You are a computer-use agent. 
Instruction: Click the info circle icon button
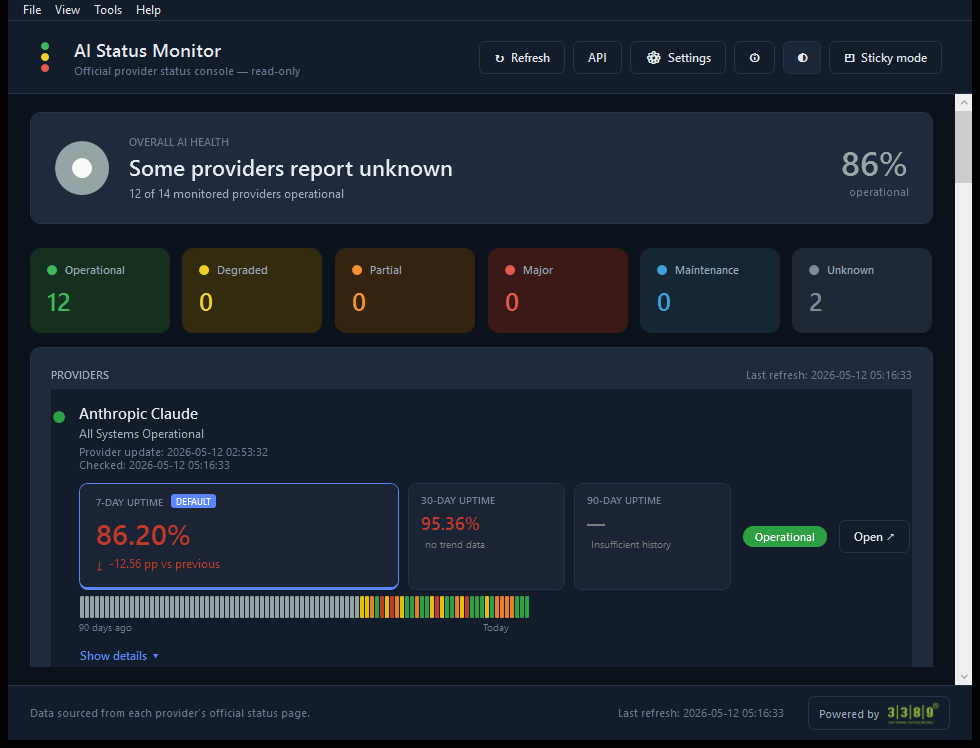[754, 57]
